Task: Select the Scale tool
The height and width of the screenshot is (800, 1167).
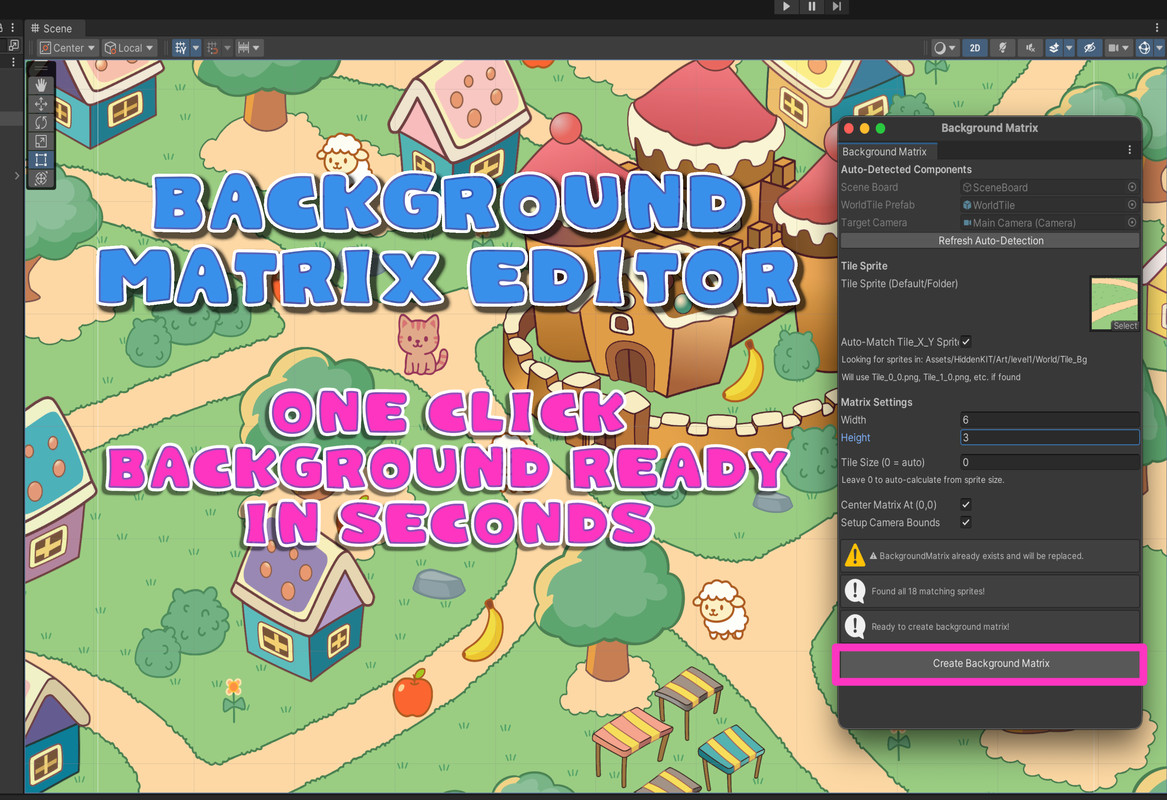Action: click(x=41, y=141)
